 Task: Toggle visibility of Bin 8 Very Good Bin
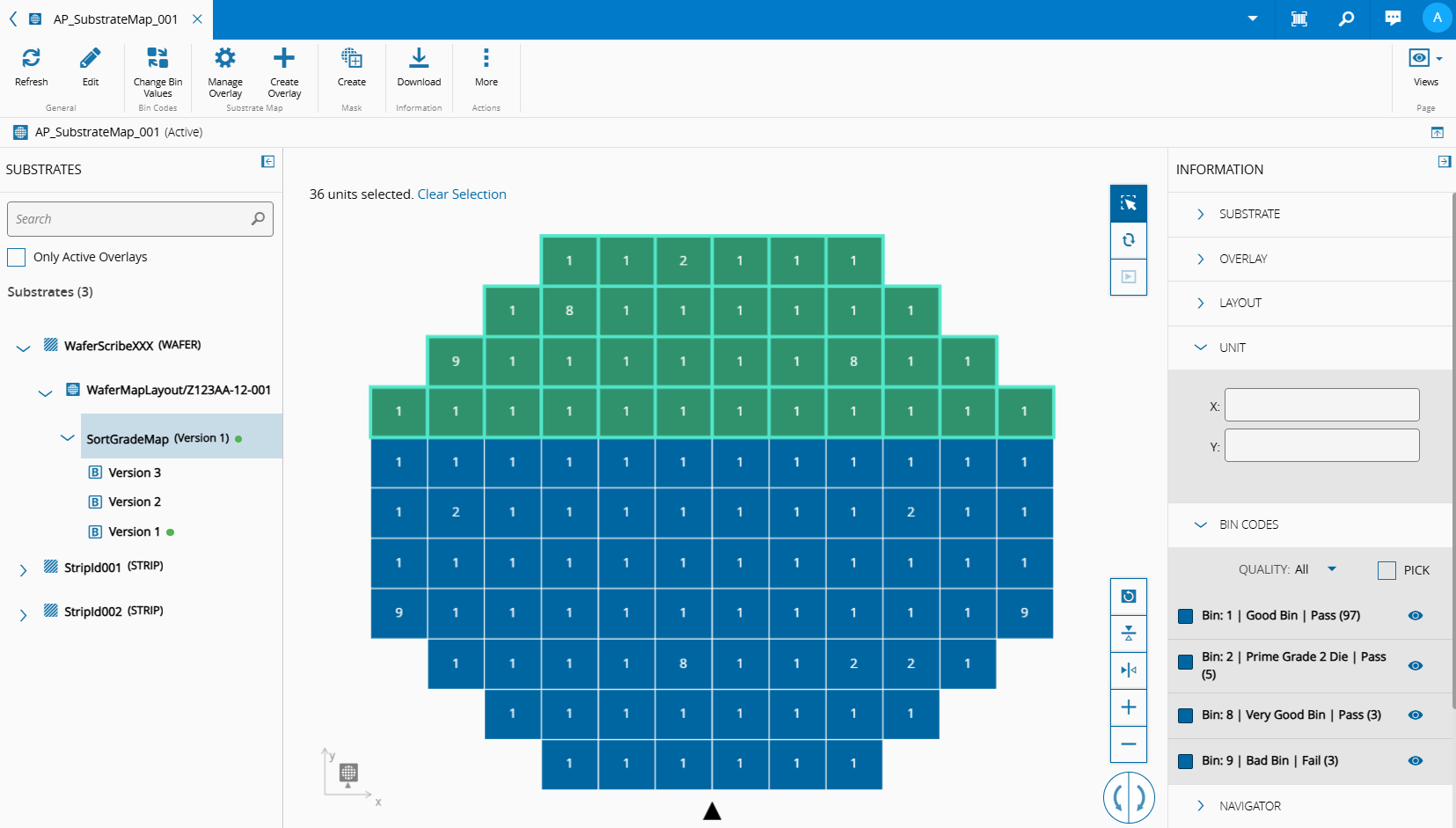point(1416,715)
